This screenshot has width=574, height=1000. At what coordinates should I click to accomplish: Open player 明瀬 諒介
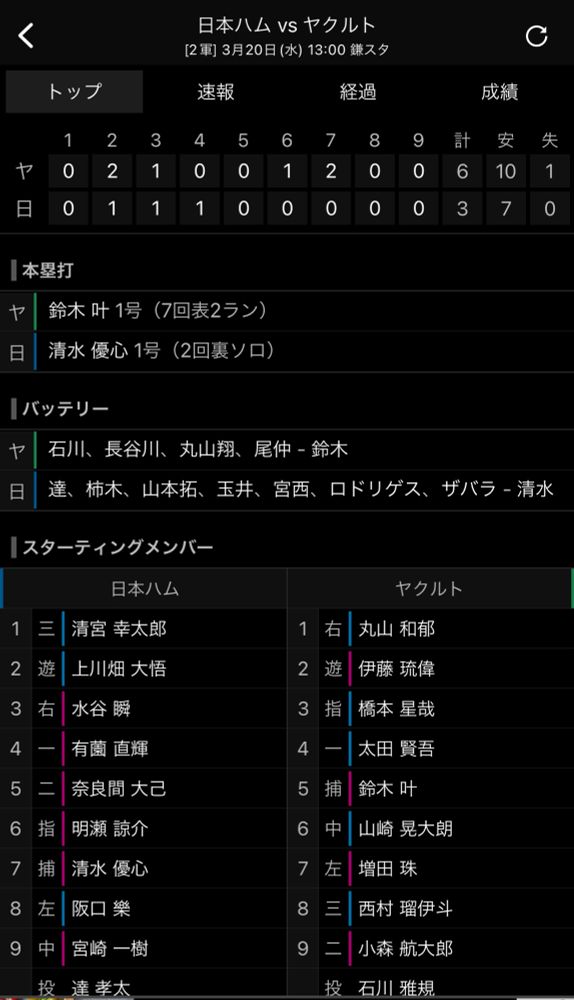tap(144, 828)
